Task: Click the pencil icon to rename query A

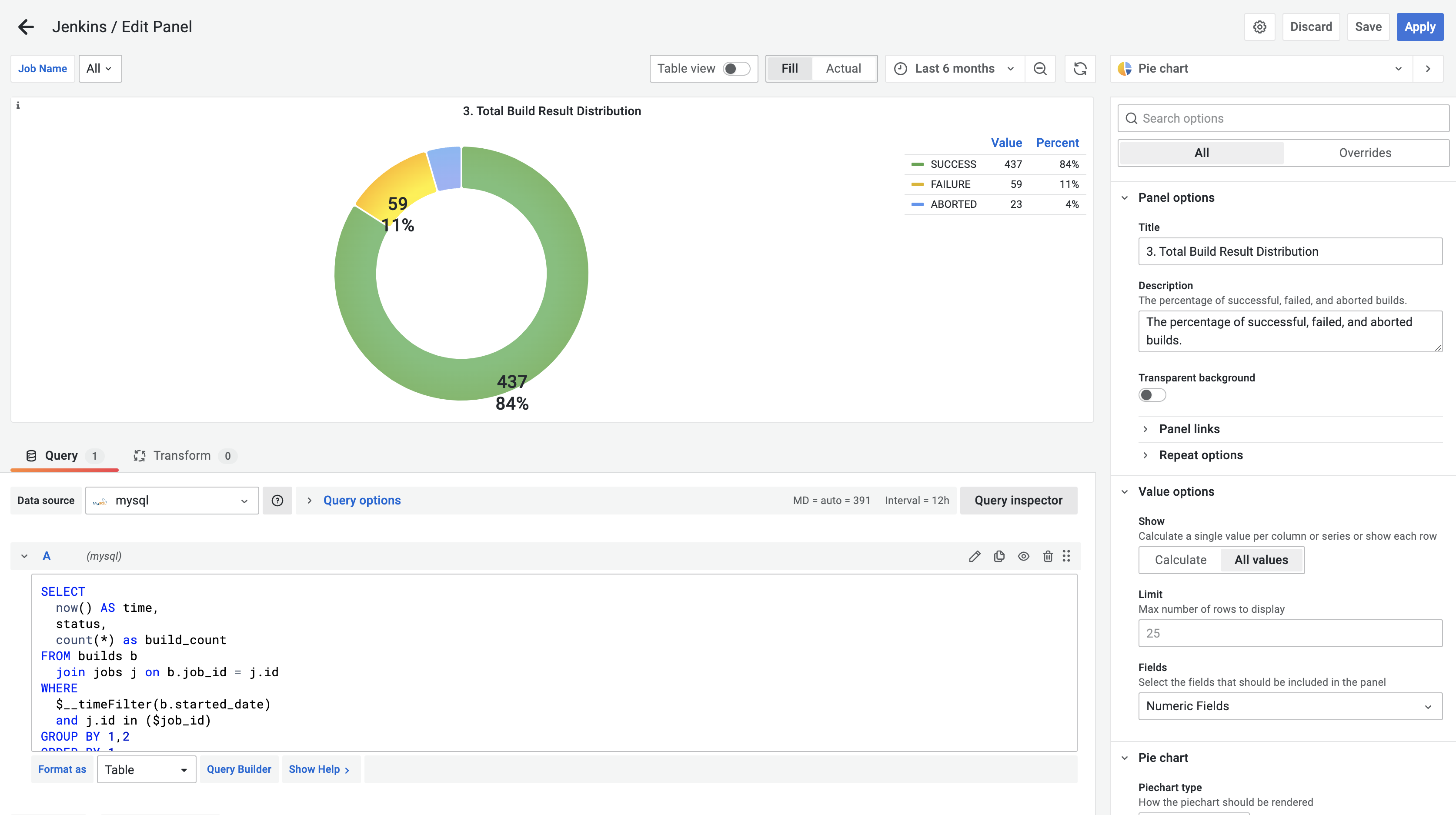Action: (975, 556)
